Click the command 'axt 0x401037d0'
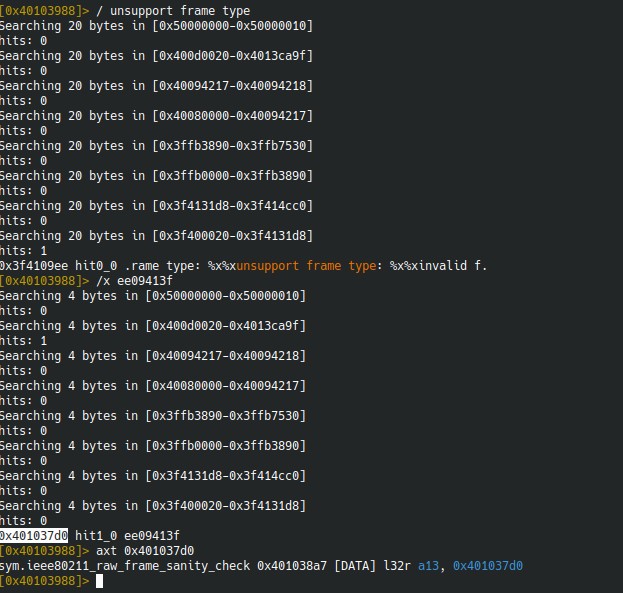Viewport: 623px width, 593px height. [x=145, y=551]
